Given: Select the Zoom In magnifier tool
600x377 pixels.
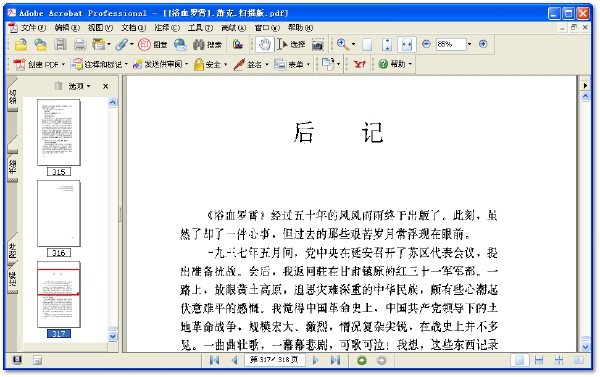Looking at the screenshot, I should (x=342, y=45).
